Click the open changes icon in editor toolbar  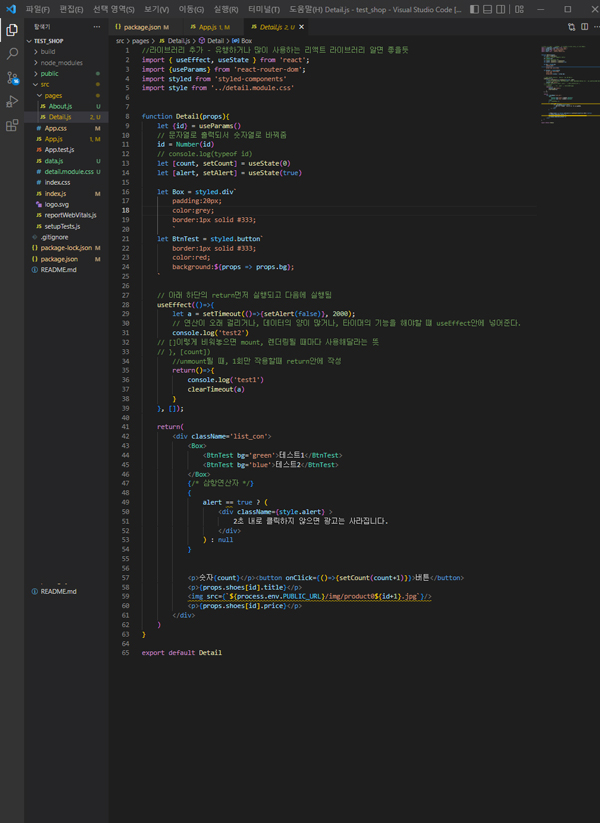571,27
